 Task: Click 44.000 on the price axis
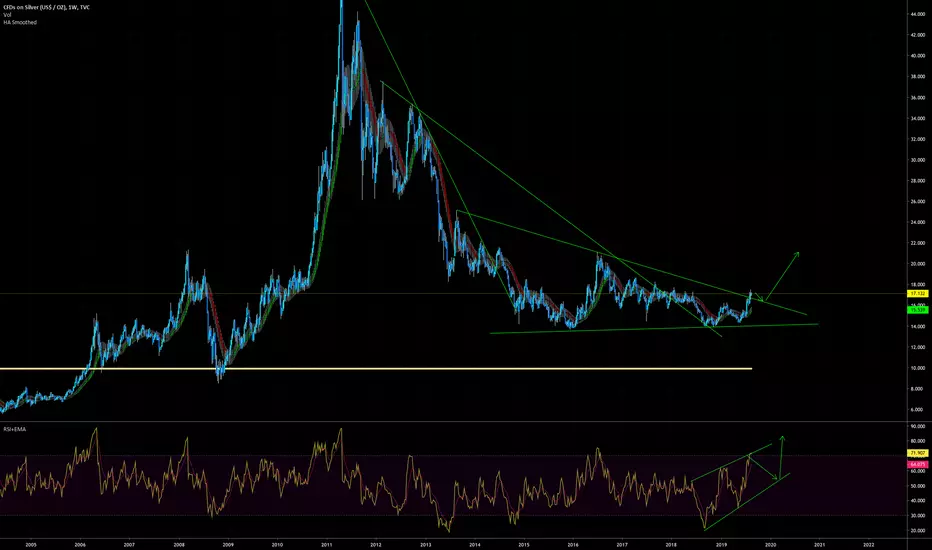click(917, 14)
